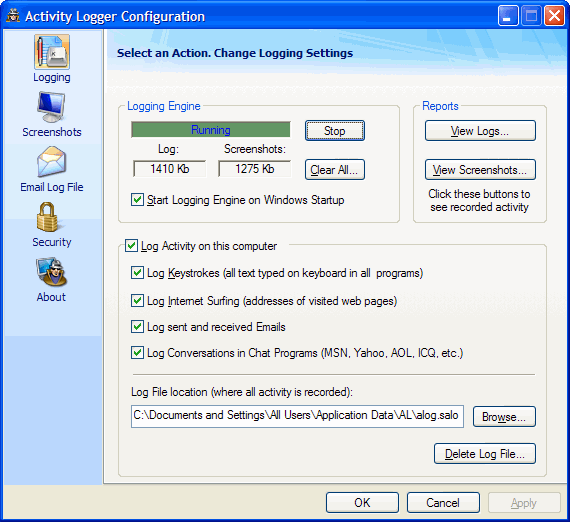Select the Security padlock icon
Viewport: 570px width, 522px height.
click(48, 217)
